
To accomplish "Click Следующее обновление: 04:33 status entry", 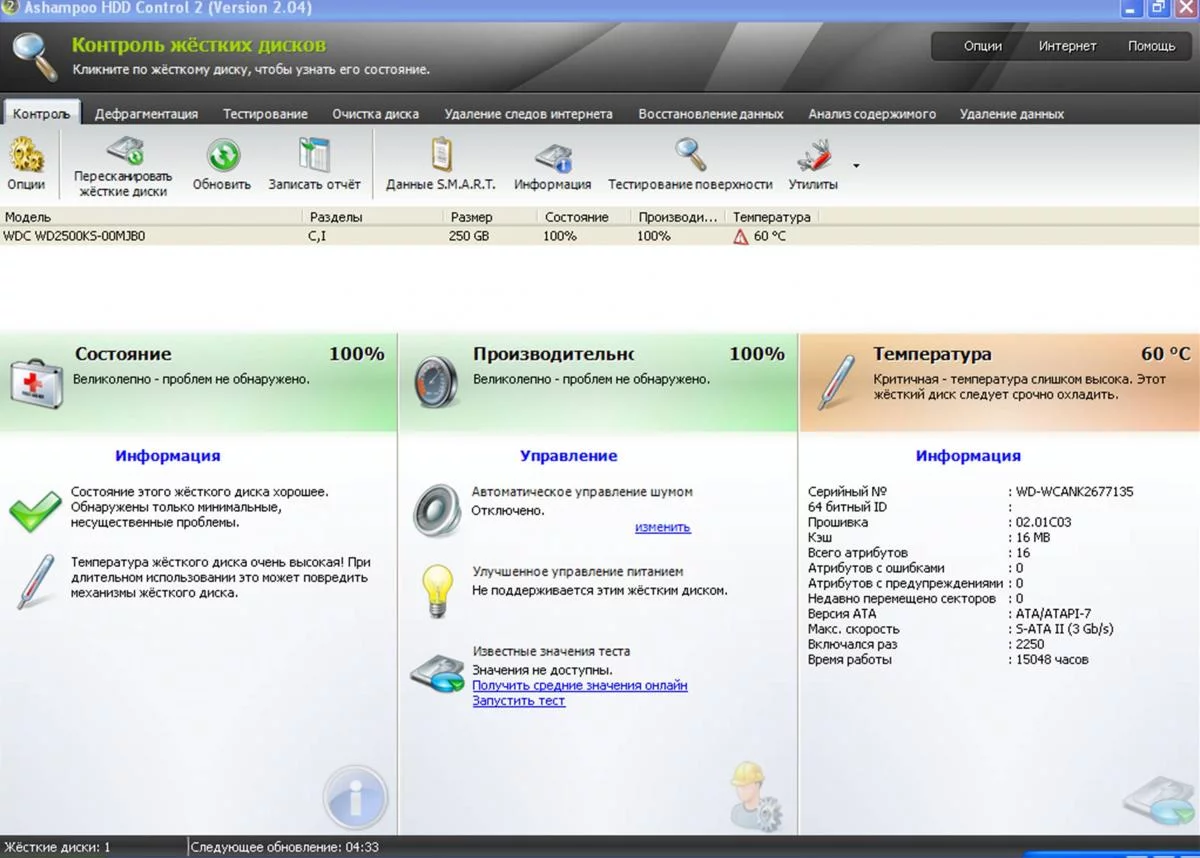I will [x=284, y=847].
